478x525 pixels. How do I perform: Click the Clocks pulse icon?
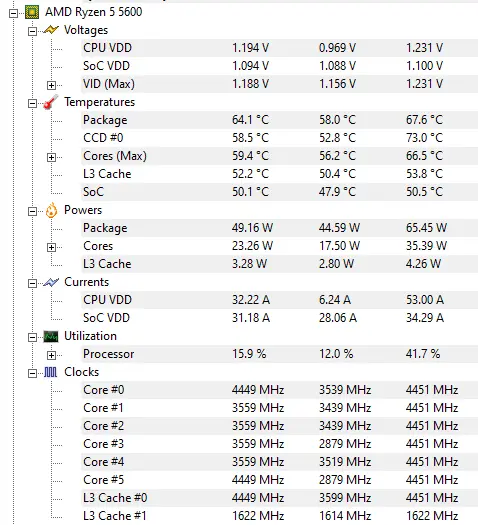(x=51, y=372)
